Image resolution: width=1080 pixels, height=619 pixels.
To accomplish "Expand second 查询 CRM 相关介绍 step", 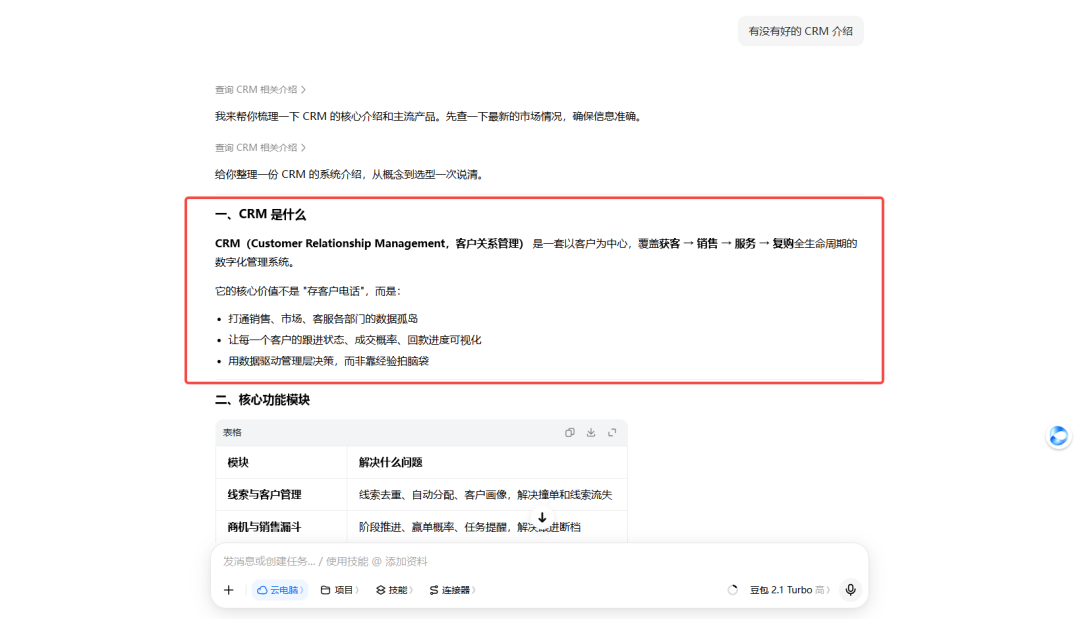I will pos(260,147).
